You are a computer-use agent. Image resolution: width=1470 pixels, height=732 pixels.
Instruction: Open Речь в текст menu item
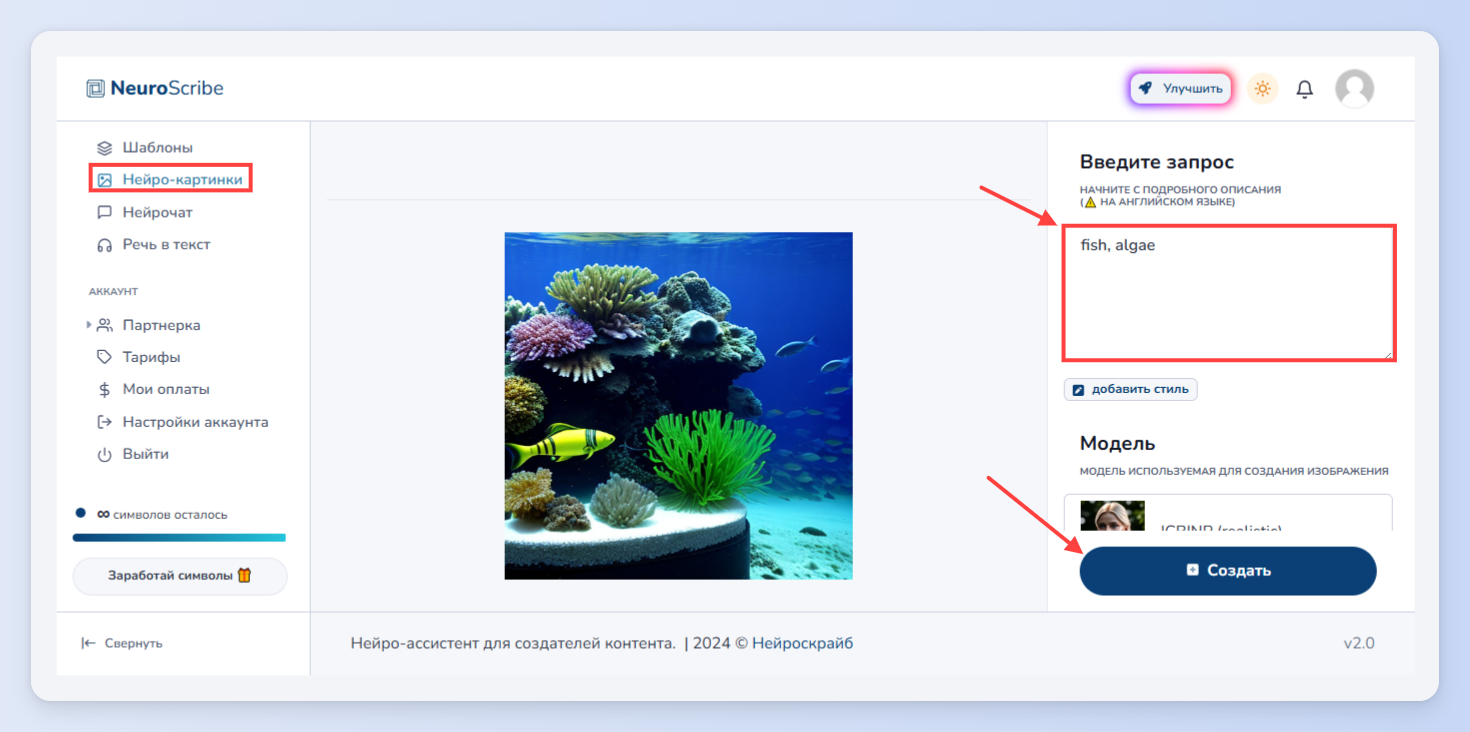point(153,245)
